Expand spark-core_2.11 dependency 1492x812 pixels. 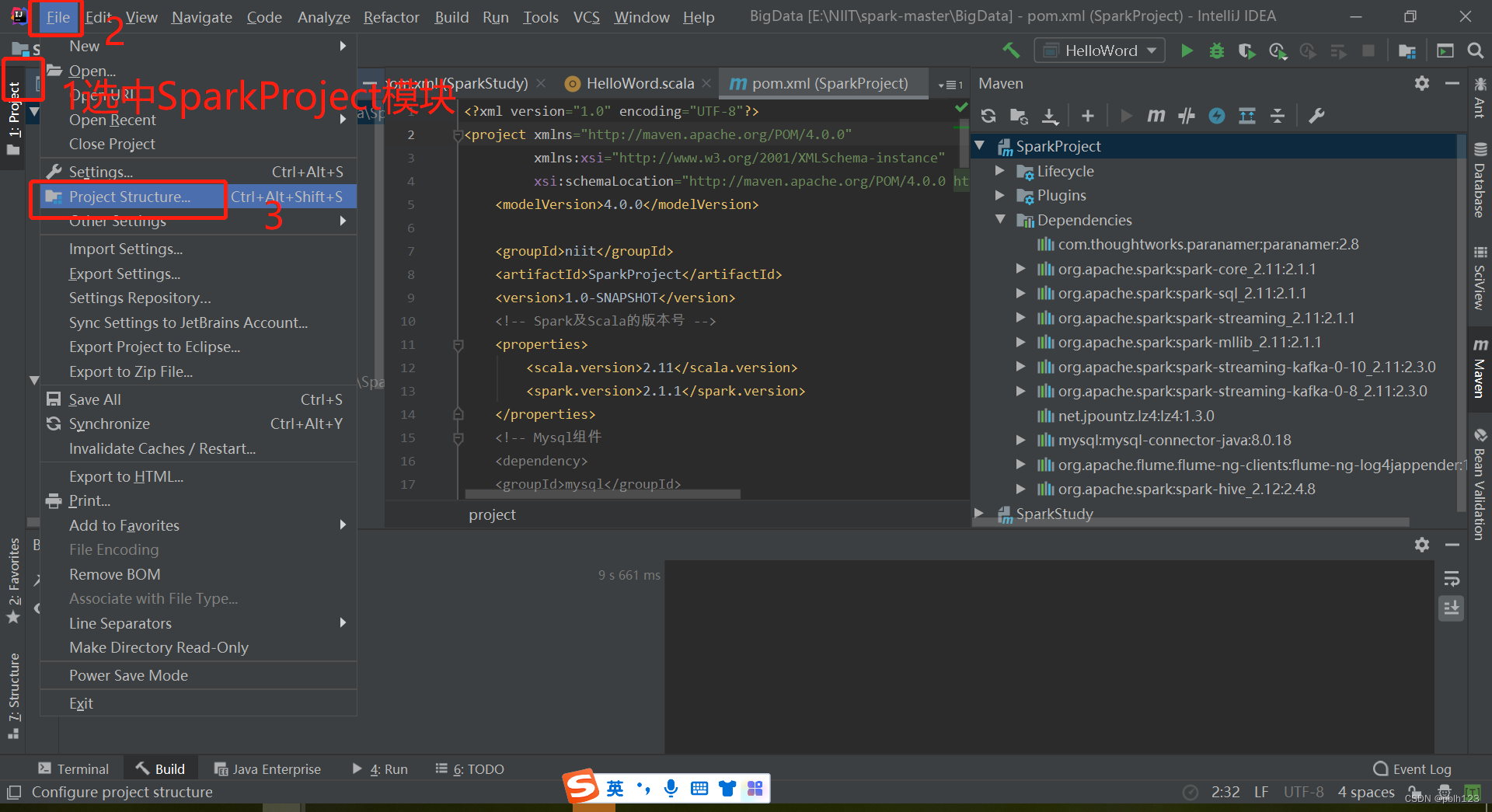tap(1021, 269)
